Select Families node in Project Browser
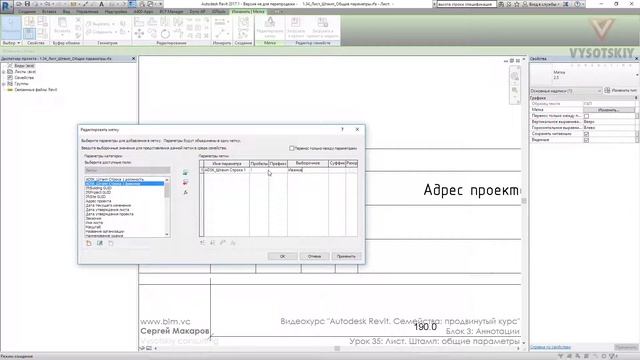 pos(24,78)
